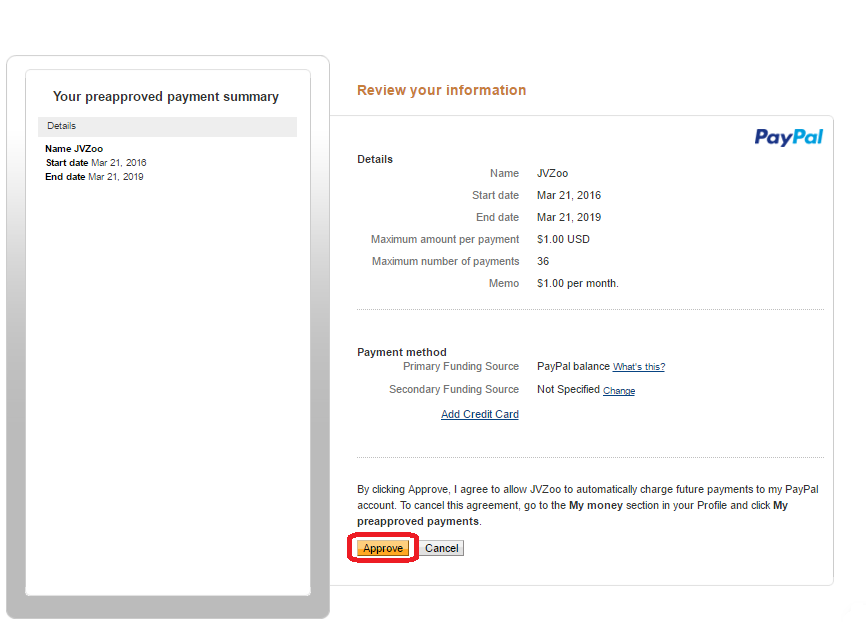Click the Primary Funding Source label
The height and width of the screenshot is (622, 866).
[461, 366]
